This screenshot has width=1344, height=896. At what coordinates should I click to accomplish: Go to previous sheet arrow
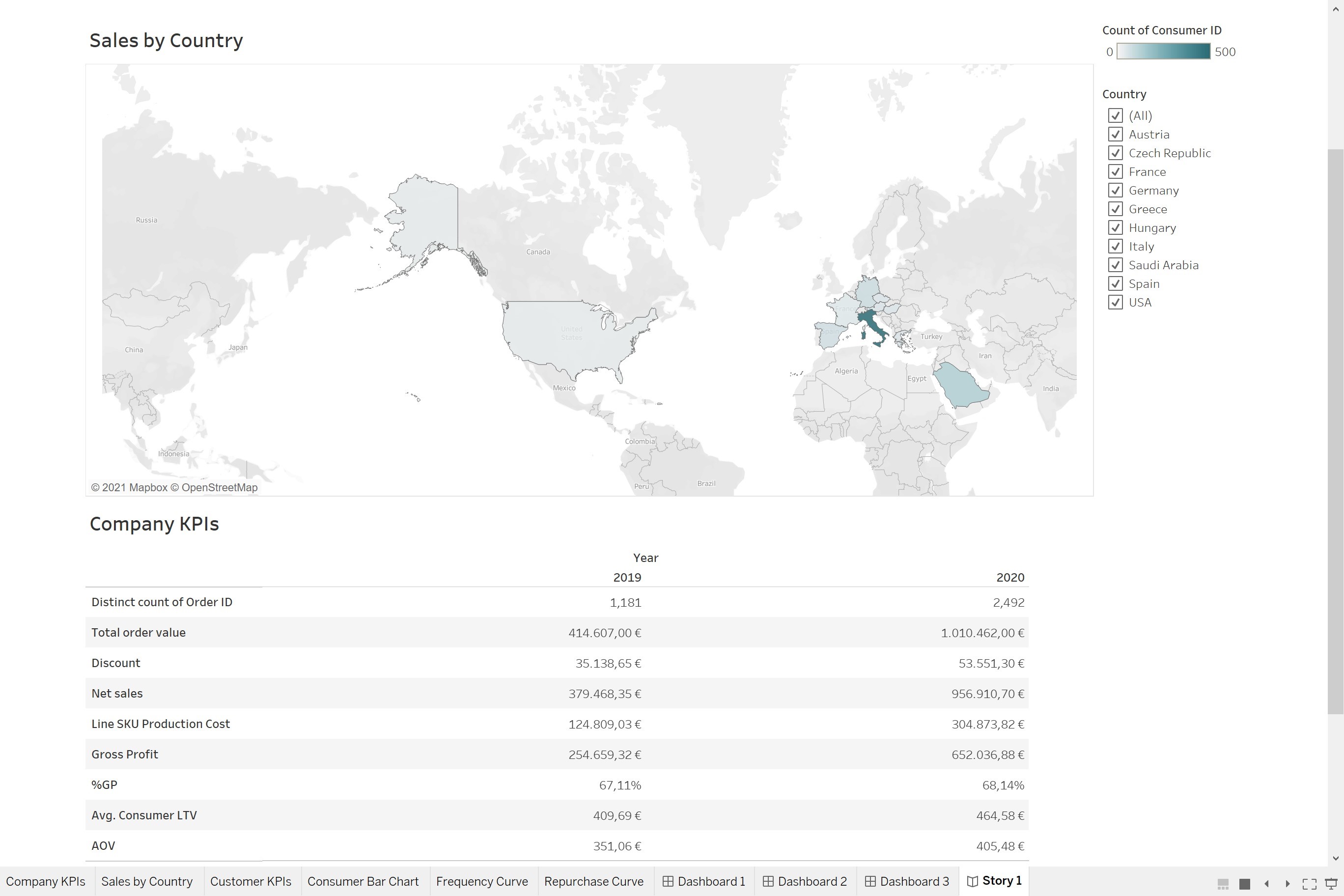click(1267, 883)
